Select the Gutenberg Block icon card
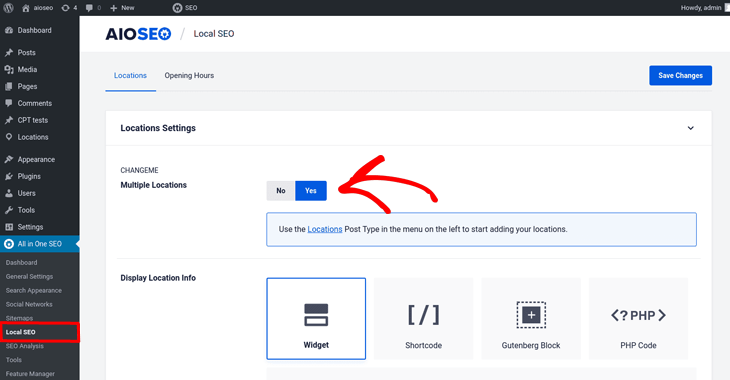The width and height of the screenshot is (730, 380). [531, 319]
